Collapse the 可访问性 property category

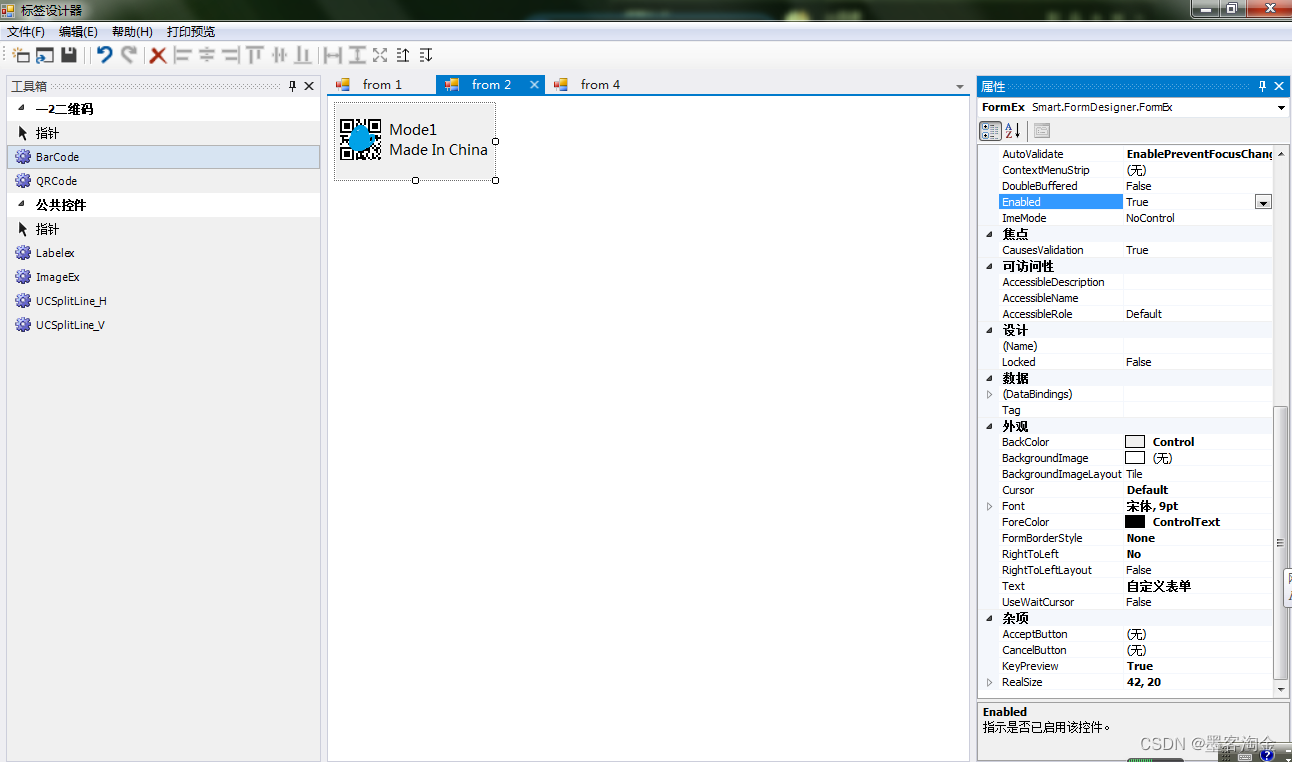pyautogui.click(x=990, y=266)
